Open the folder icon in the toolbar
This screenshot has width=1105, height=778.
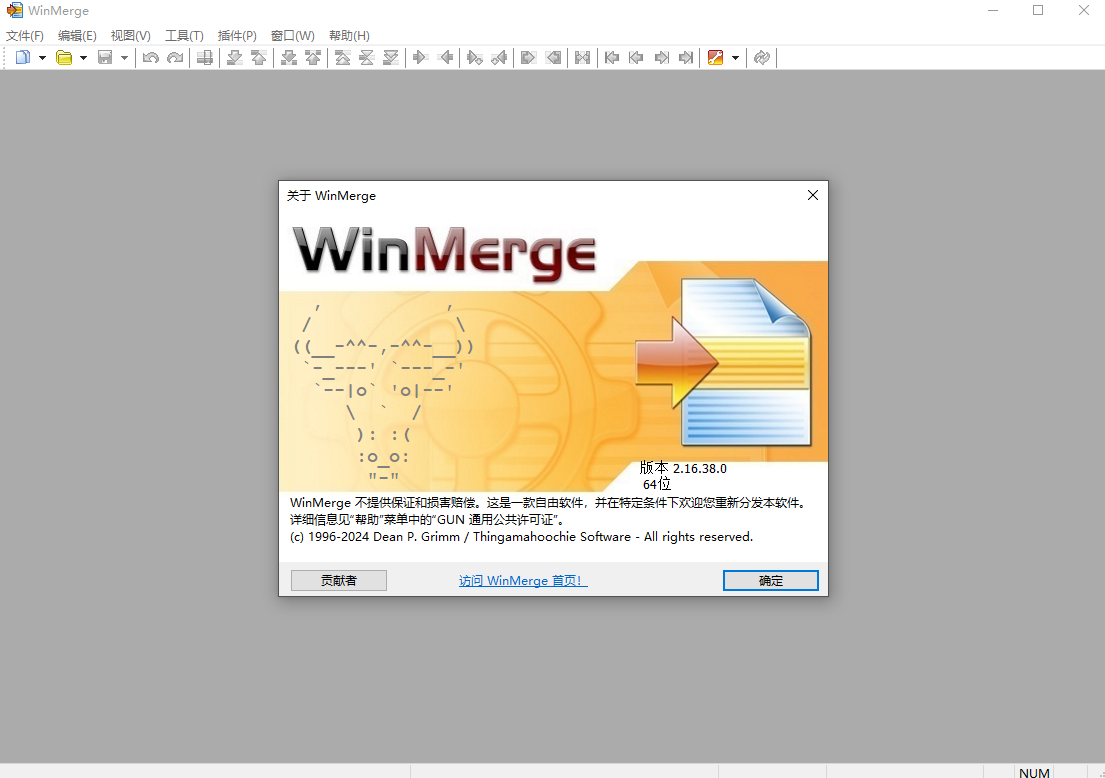pos(64,58)
